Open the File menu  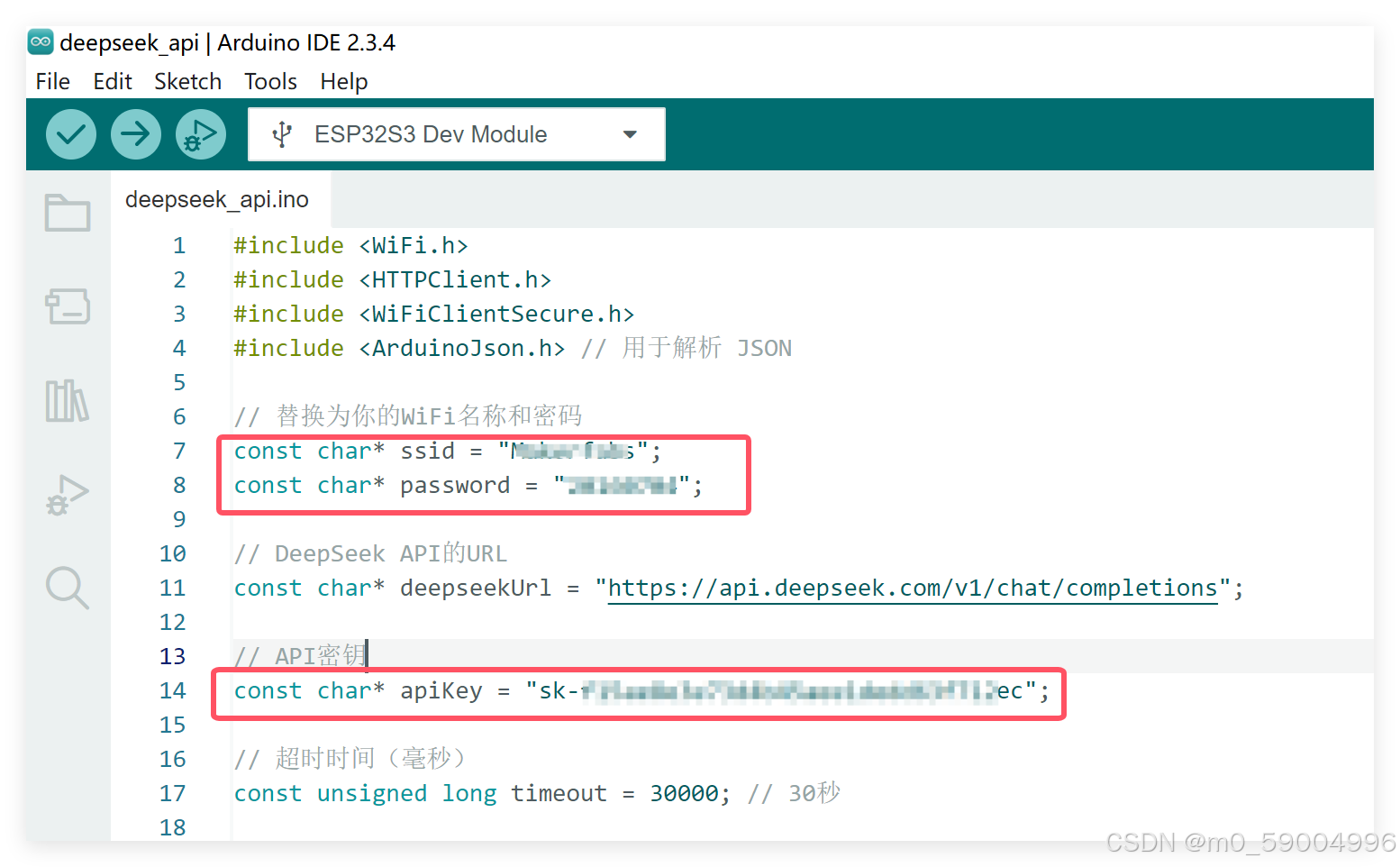(53, 81)
